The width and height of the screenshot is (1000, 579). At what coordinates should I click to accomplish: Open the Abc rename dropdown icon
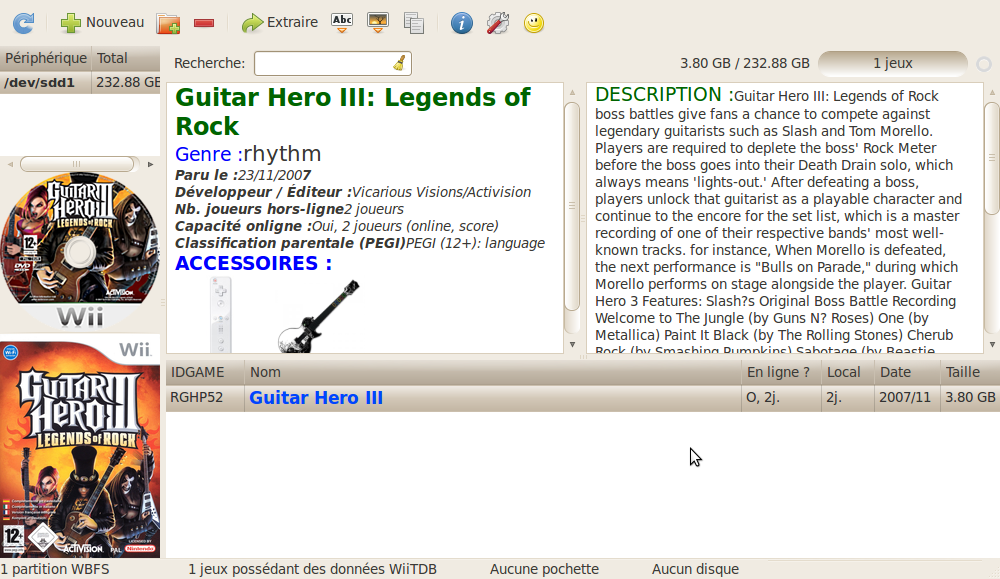coord(342,22)
